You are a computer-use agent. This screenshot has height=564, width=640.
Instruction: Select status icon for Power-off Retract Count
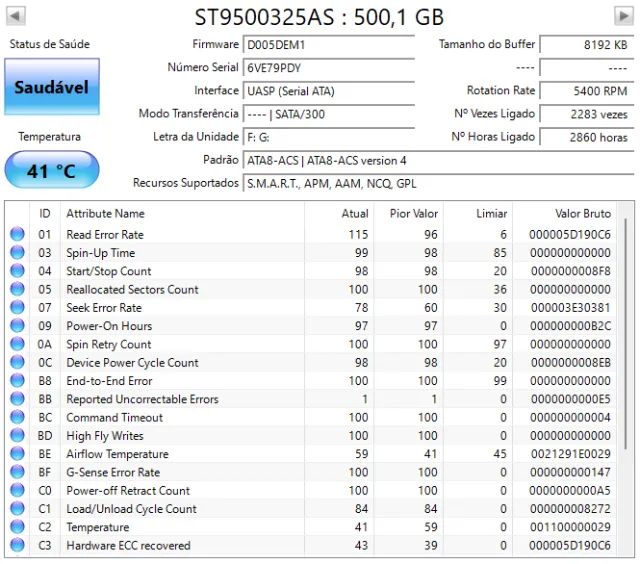(17, 490)
